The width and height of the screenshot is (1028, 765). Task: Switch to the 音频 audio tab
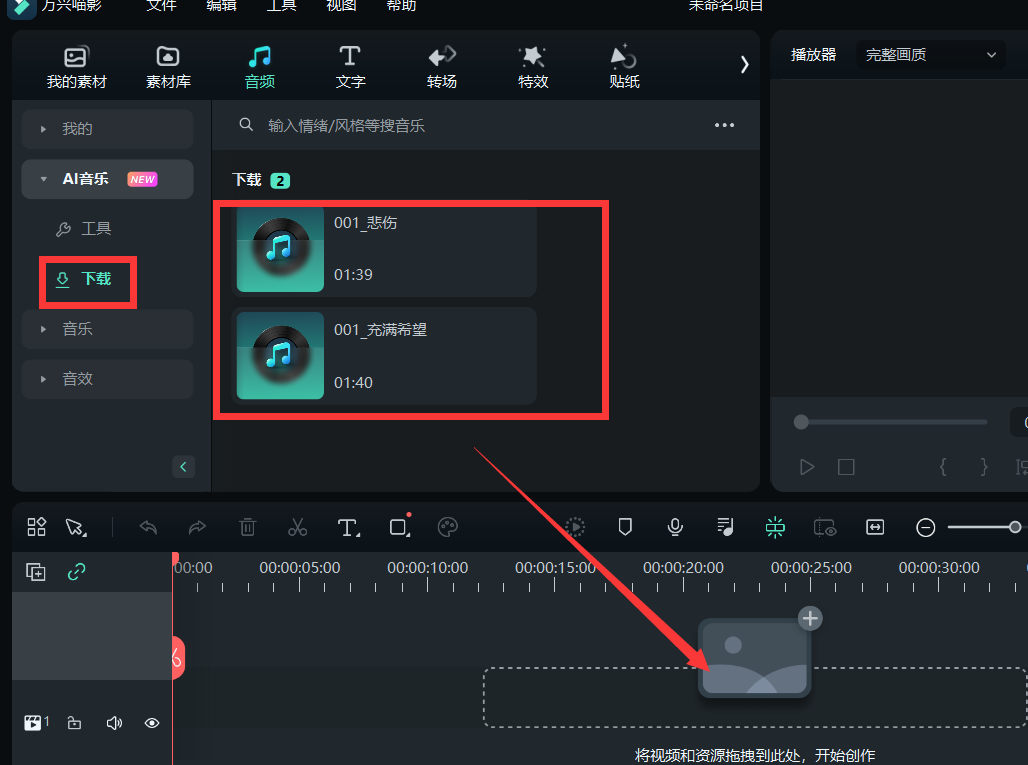tap(260, 68)
